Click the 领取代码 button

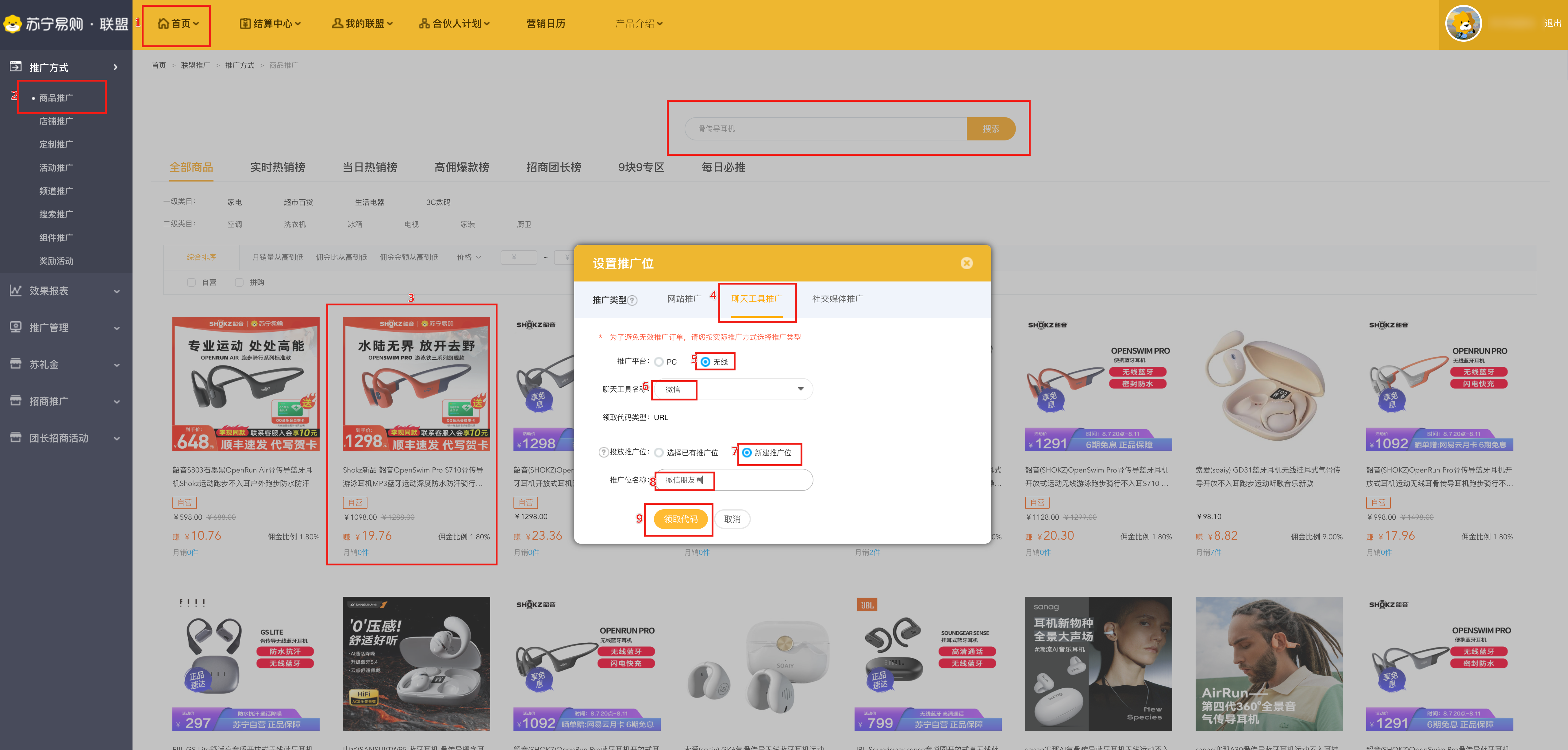tap(681, 519)
